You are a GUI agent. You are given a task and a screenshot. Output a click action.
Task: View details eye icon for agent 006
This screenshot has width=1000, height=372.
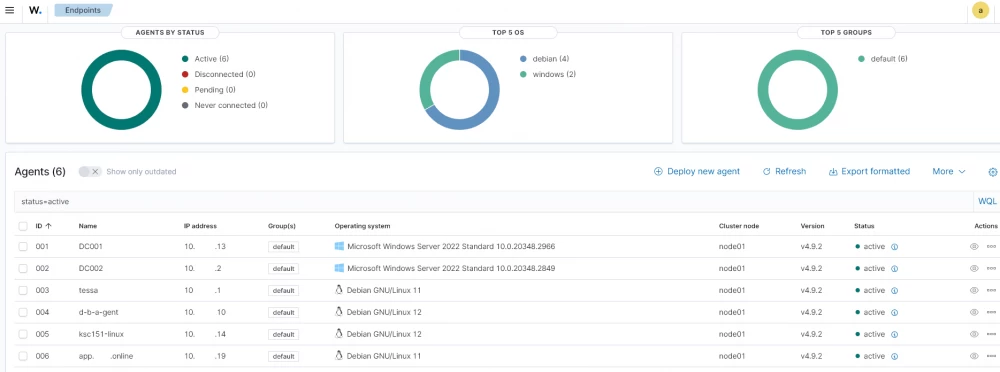(x=974, y=356)
